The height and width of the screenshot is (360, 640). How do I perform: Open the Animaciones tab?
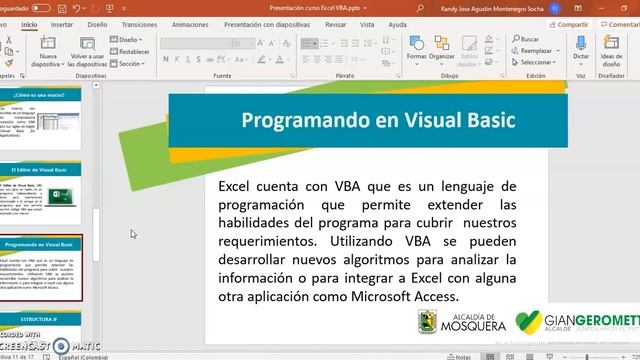190,25
